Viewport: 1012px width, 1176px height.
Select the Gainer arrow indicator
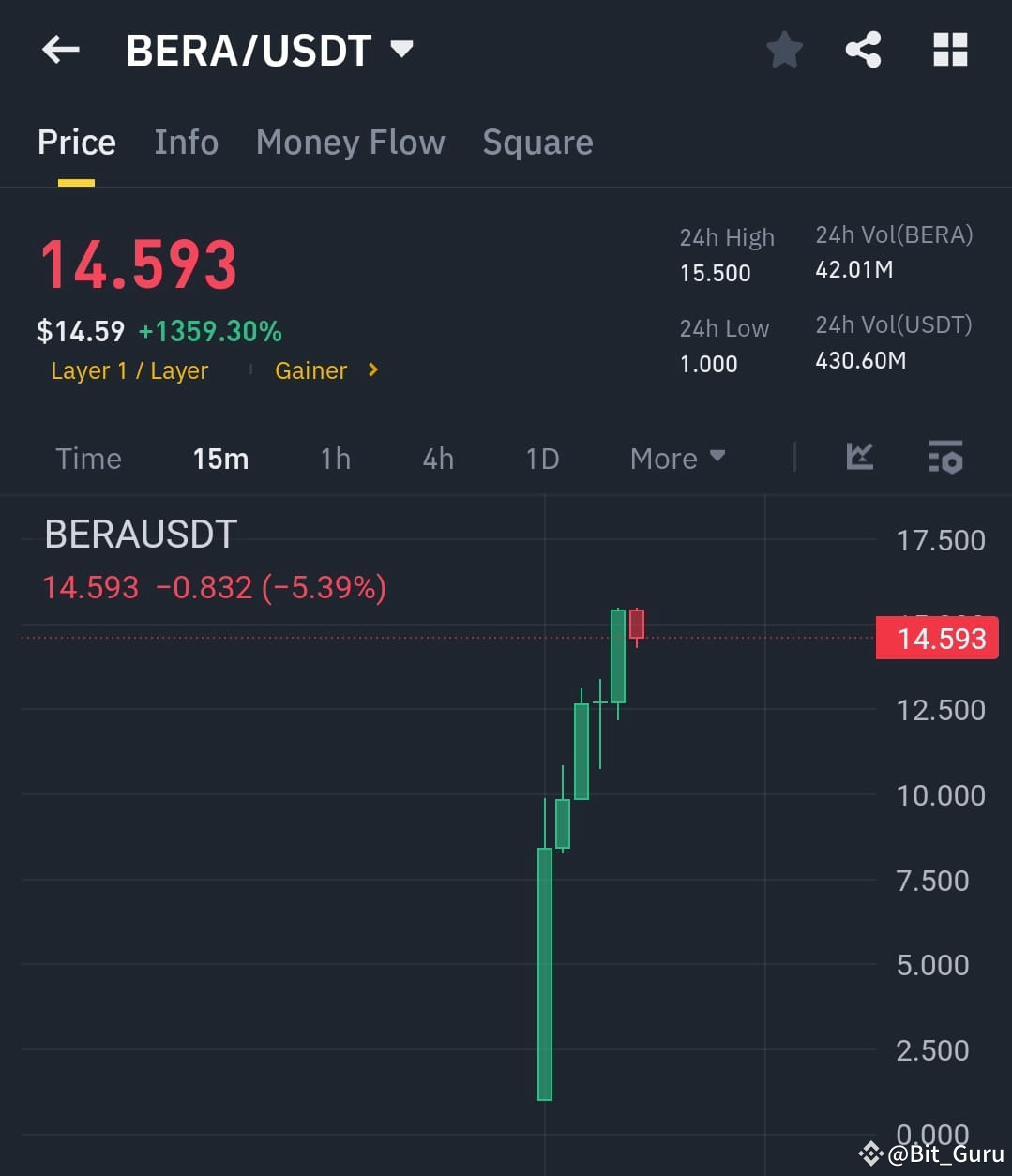371,370
